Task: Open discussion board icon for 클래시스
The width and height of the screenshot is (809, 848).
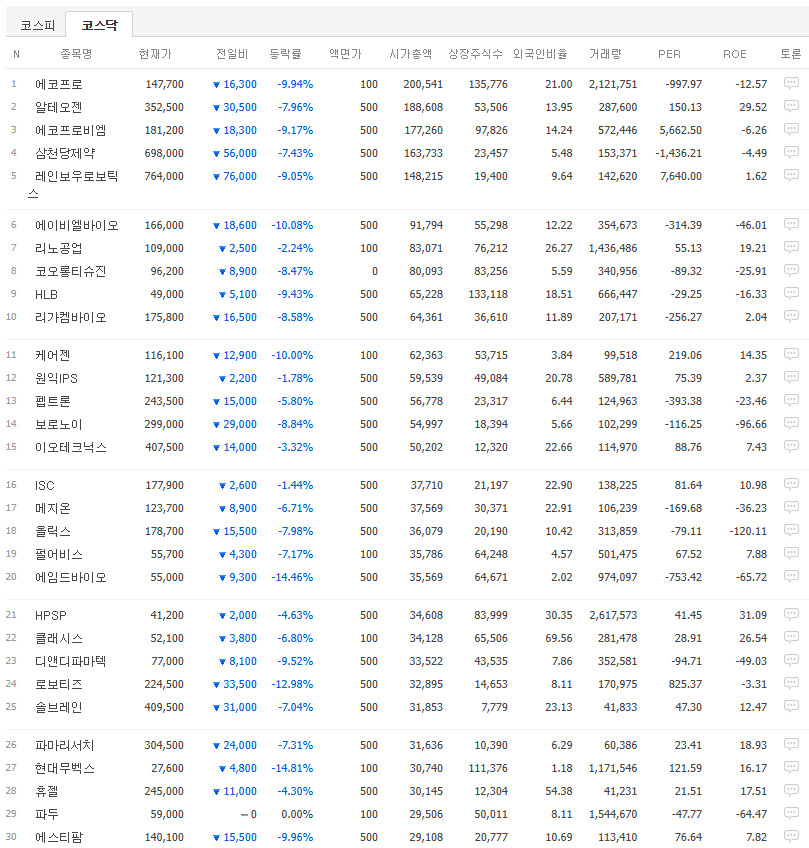Action: click(x=791, y=637)
